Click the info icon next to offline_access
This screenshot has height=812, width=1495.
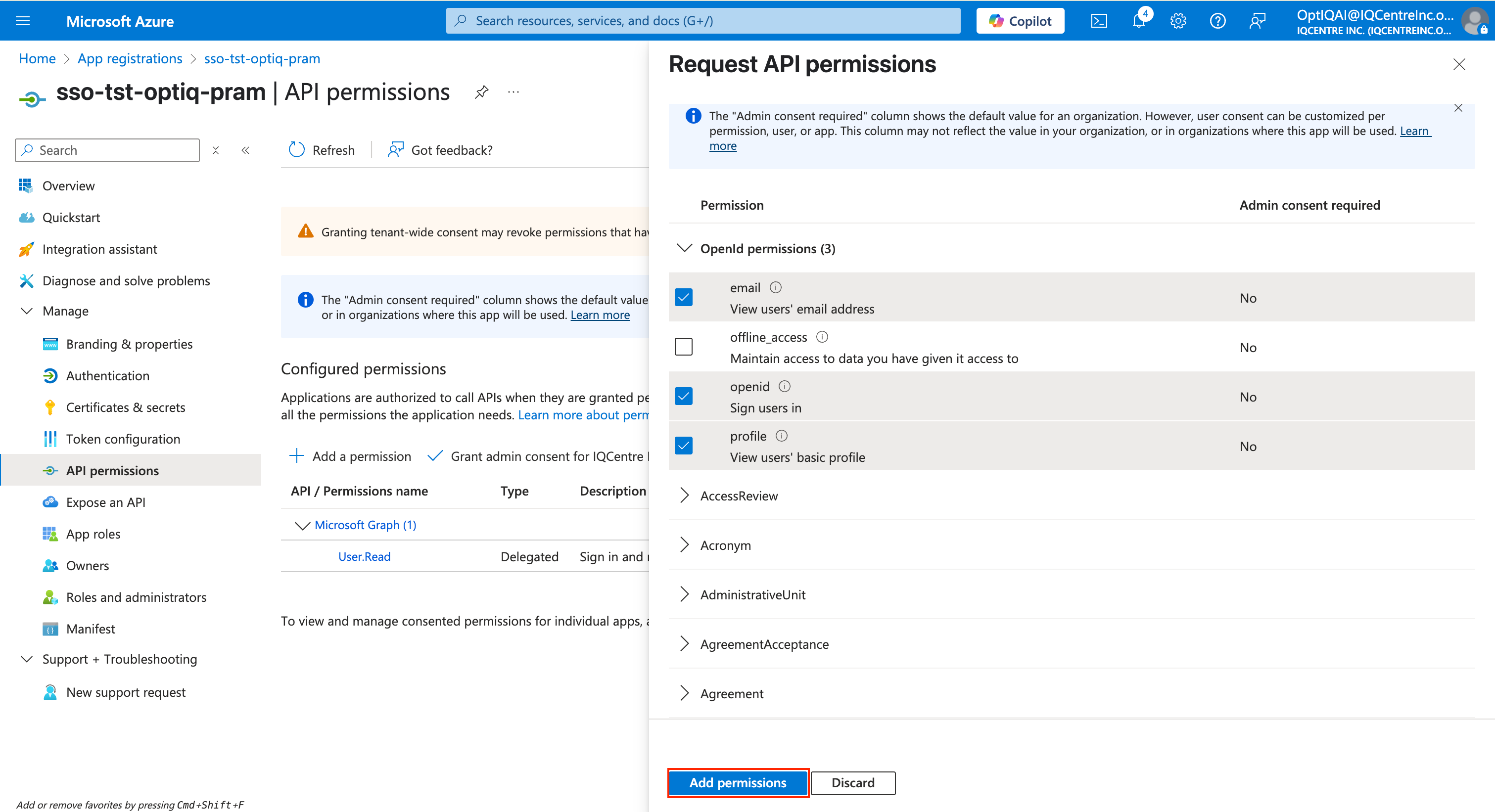coord(822,337)
